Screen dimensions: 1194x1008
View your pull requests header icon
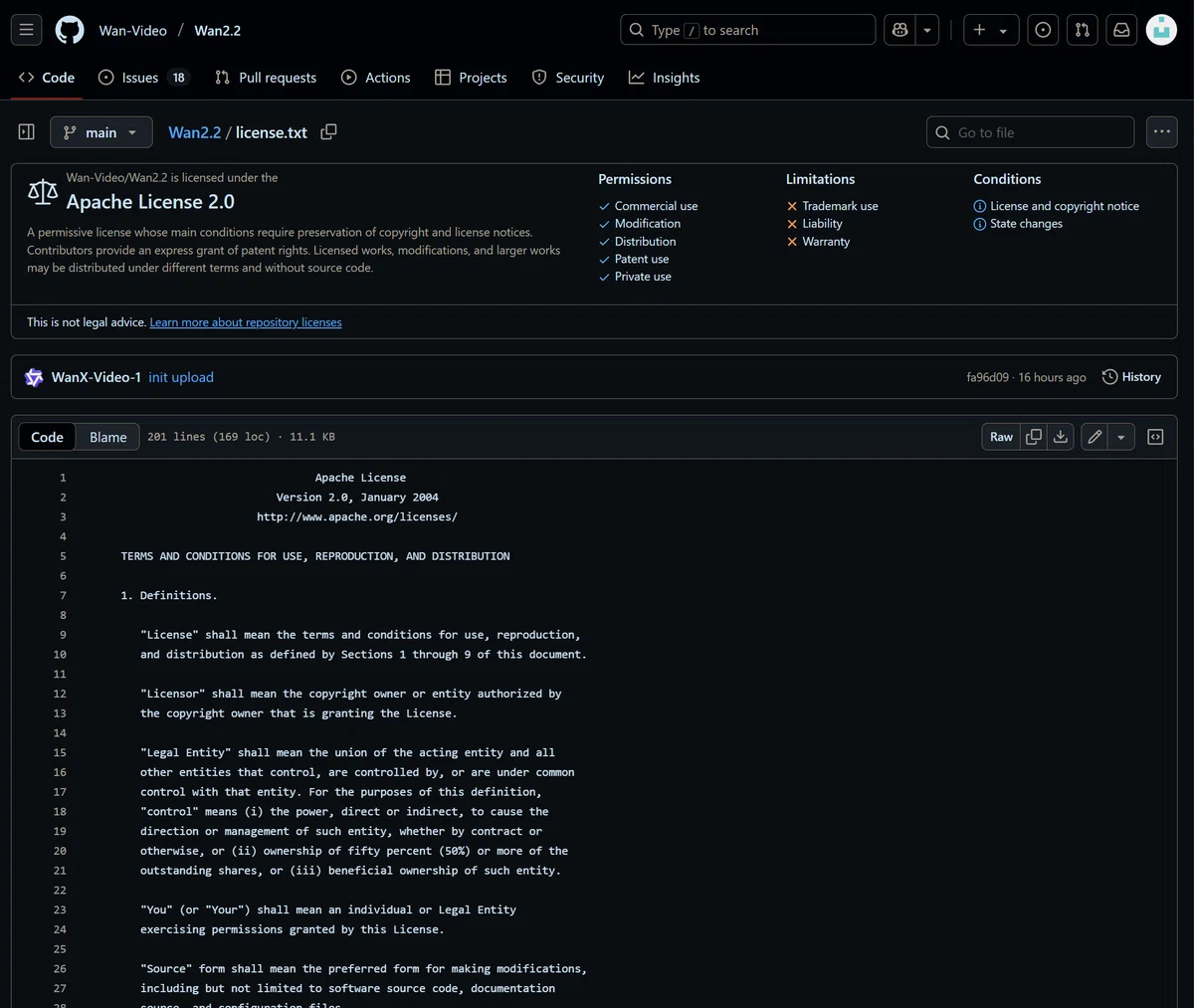click(1083, 30)
